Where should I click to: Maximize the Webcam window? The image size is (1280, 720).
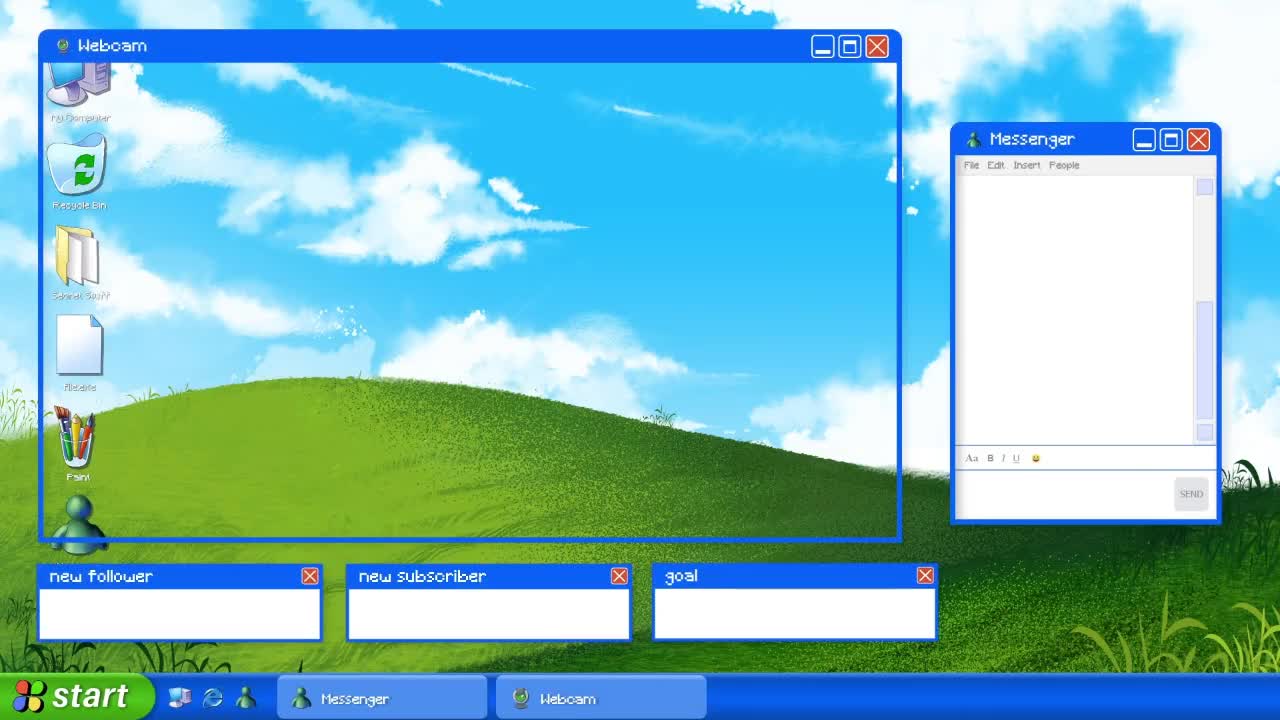coord(850,47)
